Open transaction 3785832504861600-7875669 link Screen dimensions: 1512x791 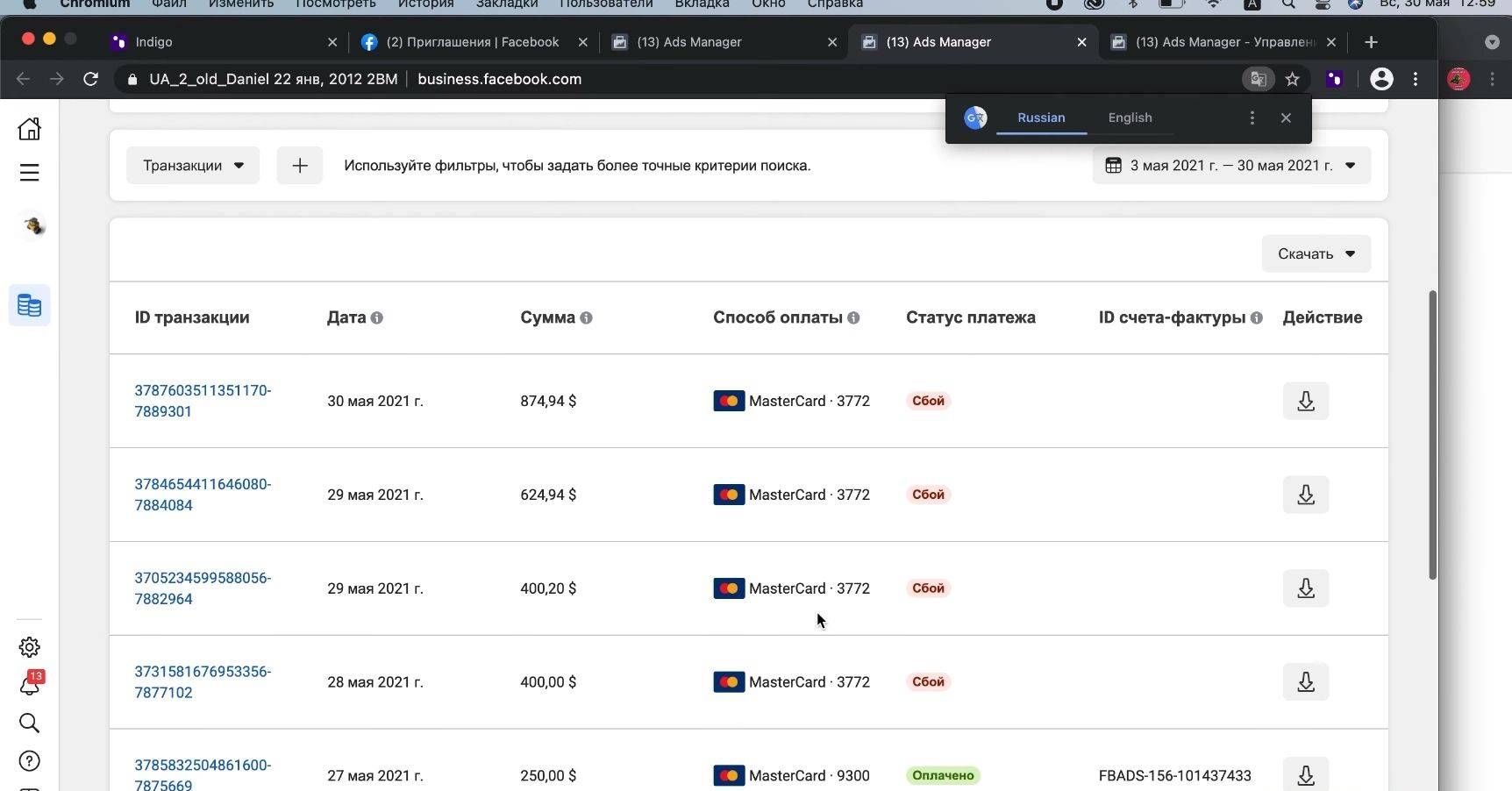(x=203, y=774)
